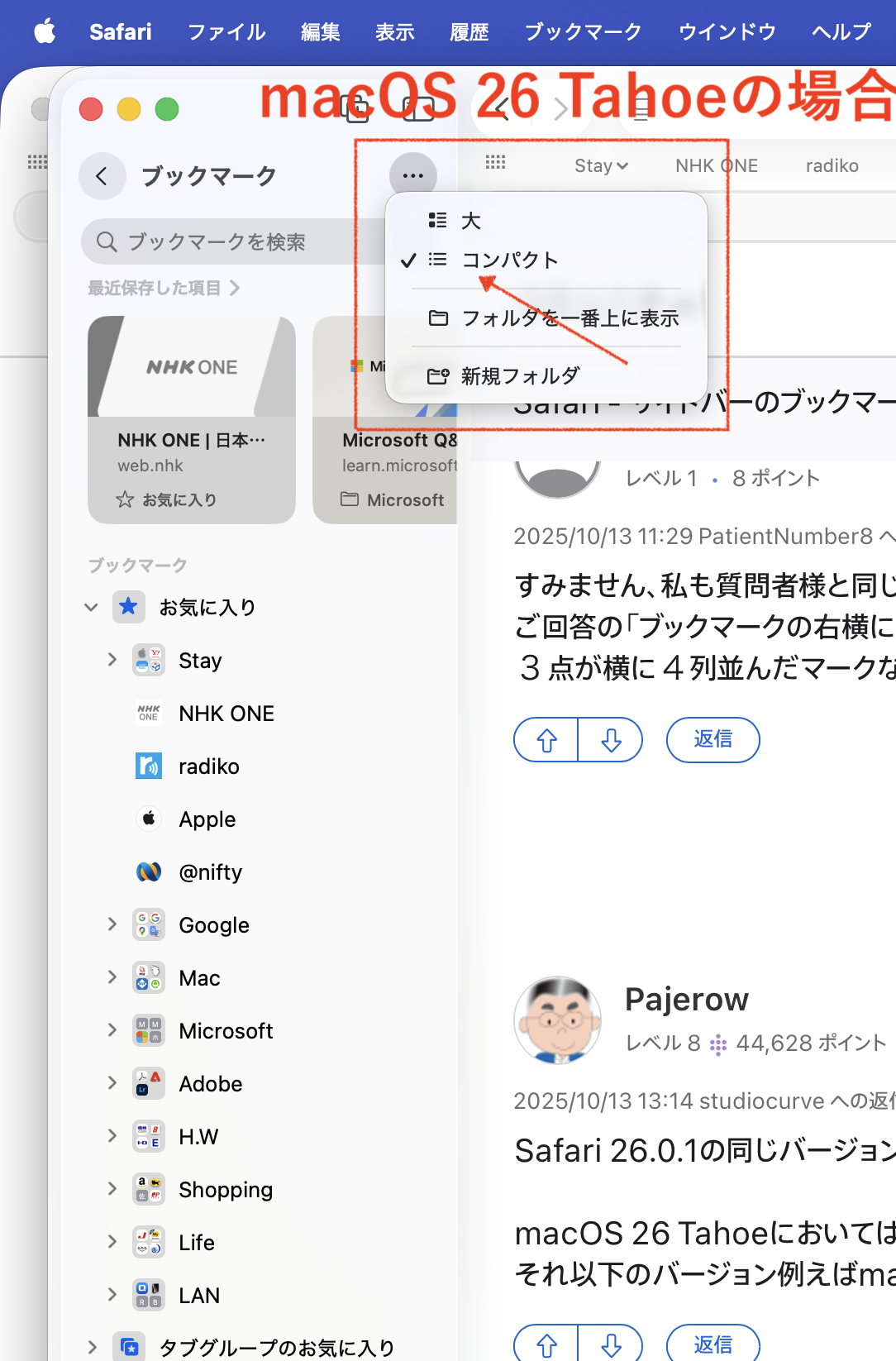Select コンパクト view option
Screen dimensions: 896x1361
click(x=546, y=260)
